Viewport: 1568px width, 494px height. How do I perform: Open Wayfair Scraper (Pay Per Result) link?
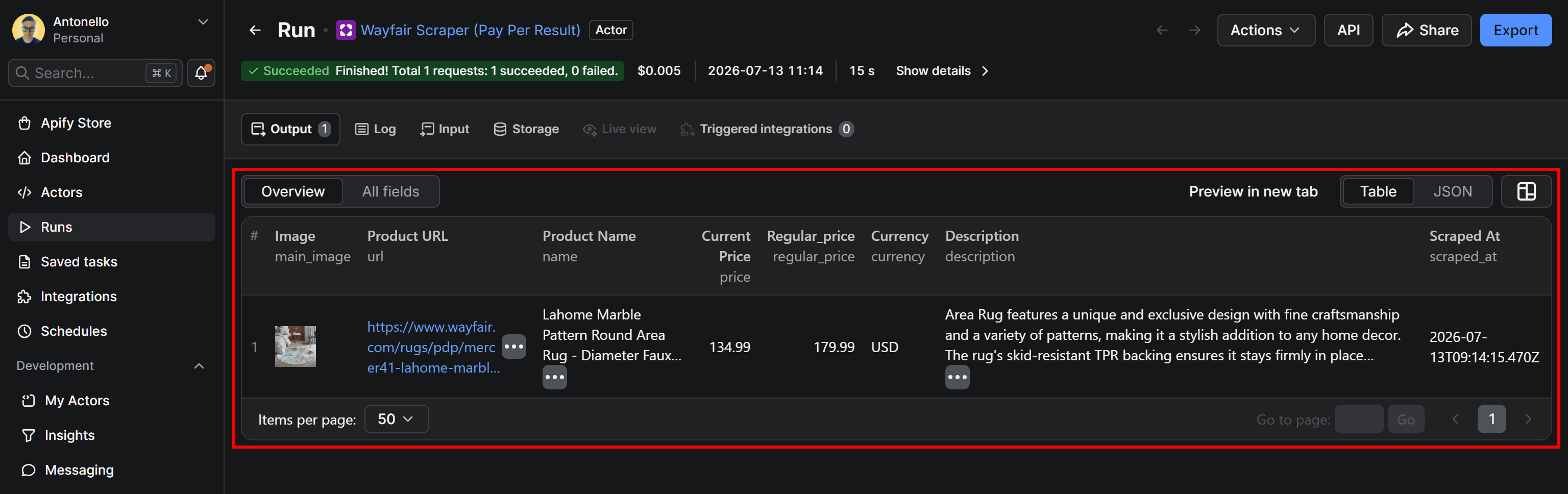(x=471, y=31)
